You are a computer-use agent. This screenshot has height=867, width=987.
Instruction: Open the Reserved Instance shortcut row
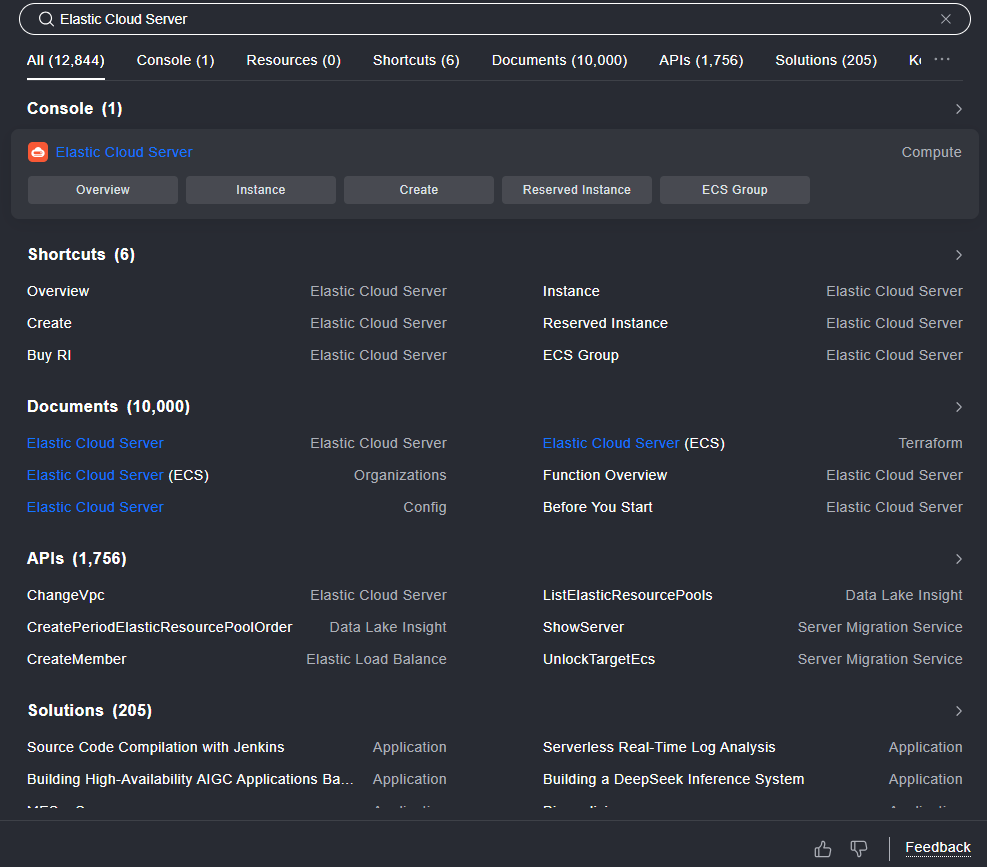(x=753, y=324)
